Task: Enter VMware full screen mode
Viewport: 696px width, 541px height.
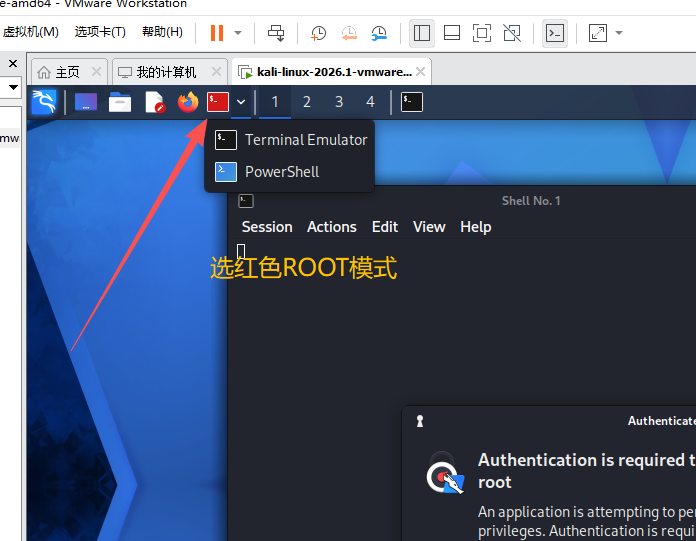Action: [482, 33]
